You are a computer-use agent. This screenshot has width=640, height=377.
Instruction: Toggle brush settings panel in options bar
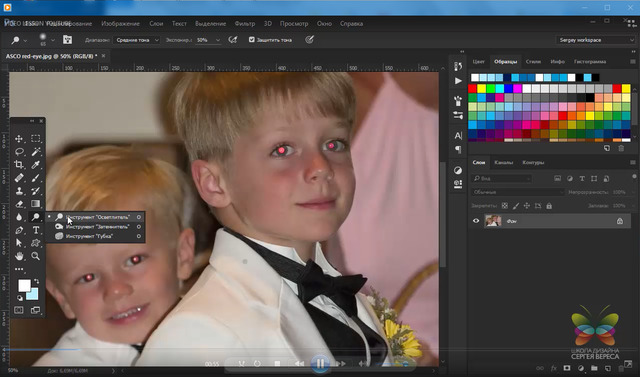(67, 40)
